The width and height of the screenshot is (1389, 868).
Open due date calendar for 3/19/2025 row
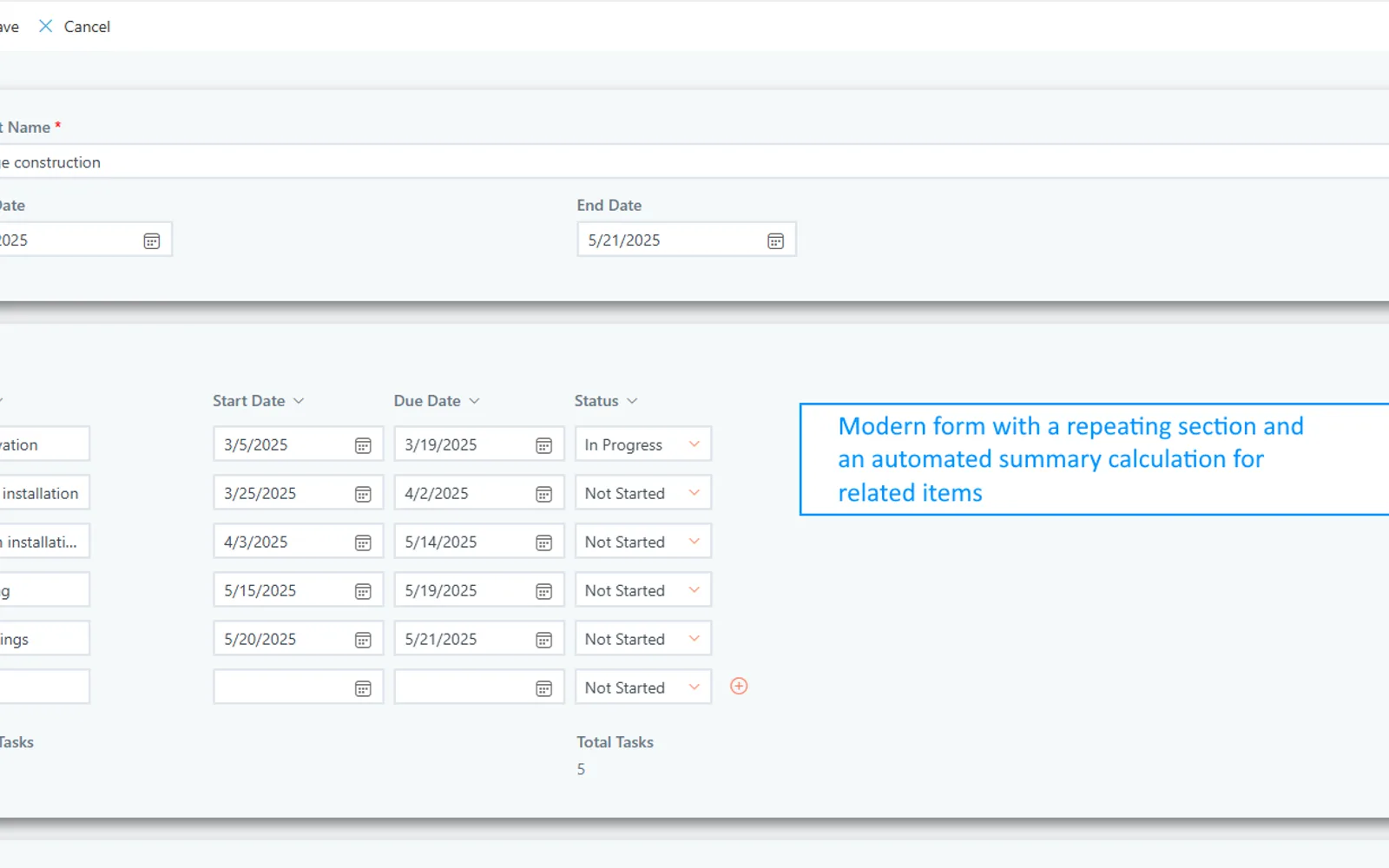(x=543, y=445)
